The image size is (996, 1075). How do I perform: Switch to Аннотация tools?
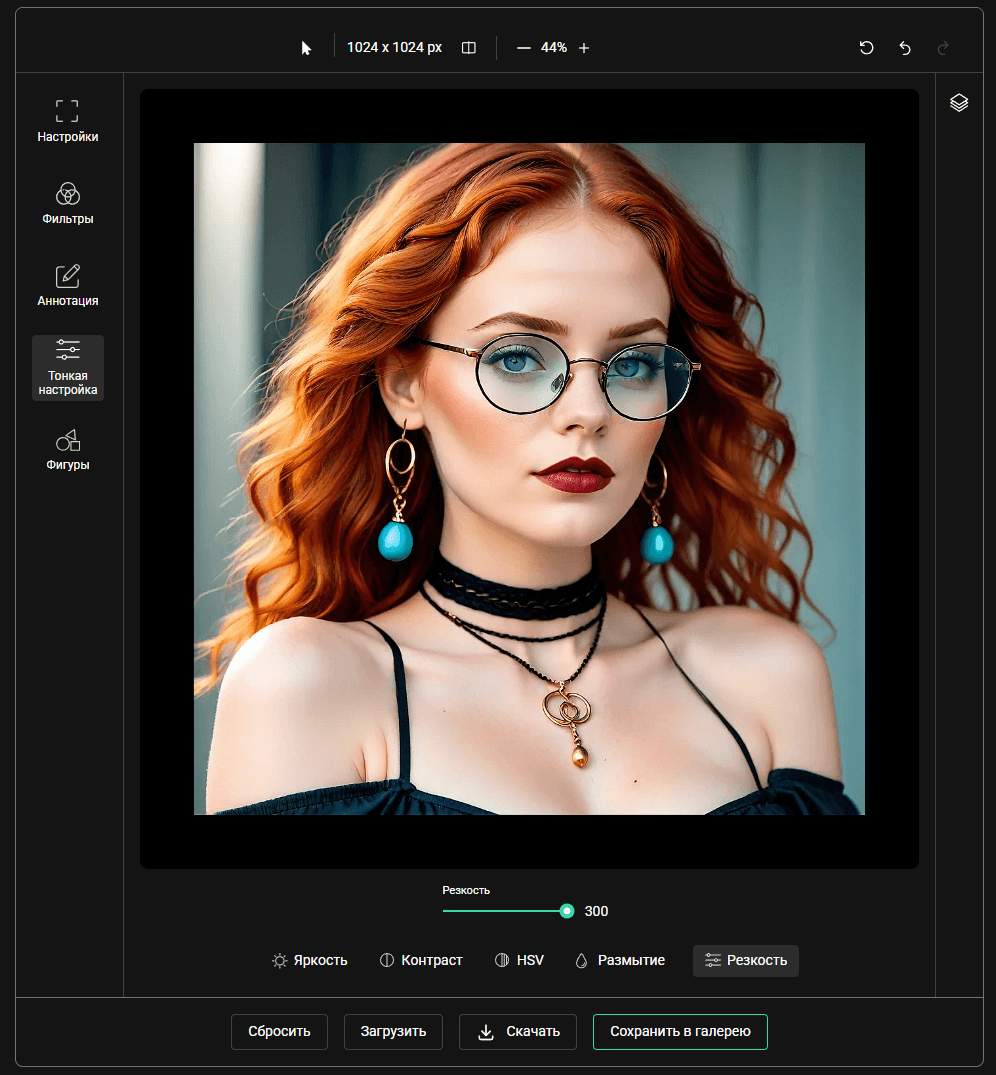(x=67, y=285)
